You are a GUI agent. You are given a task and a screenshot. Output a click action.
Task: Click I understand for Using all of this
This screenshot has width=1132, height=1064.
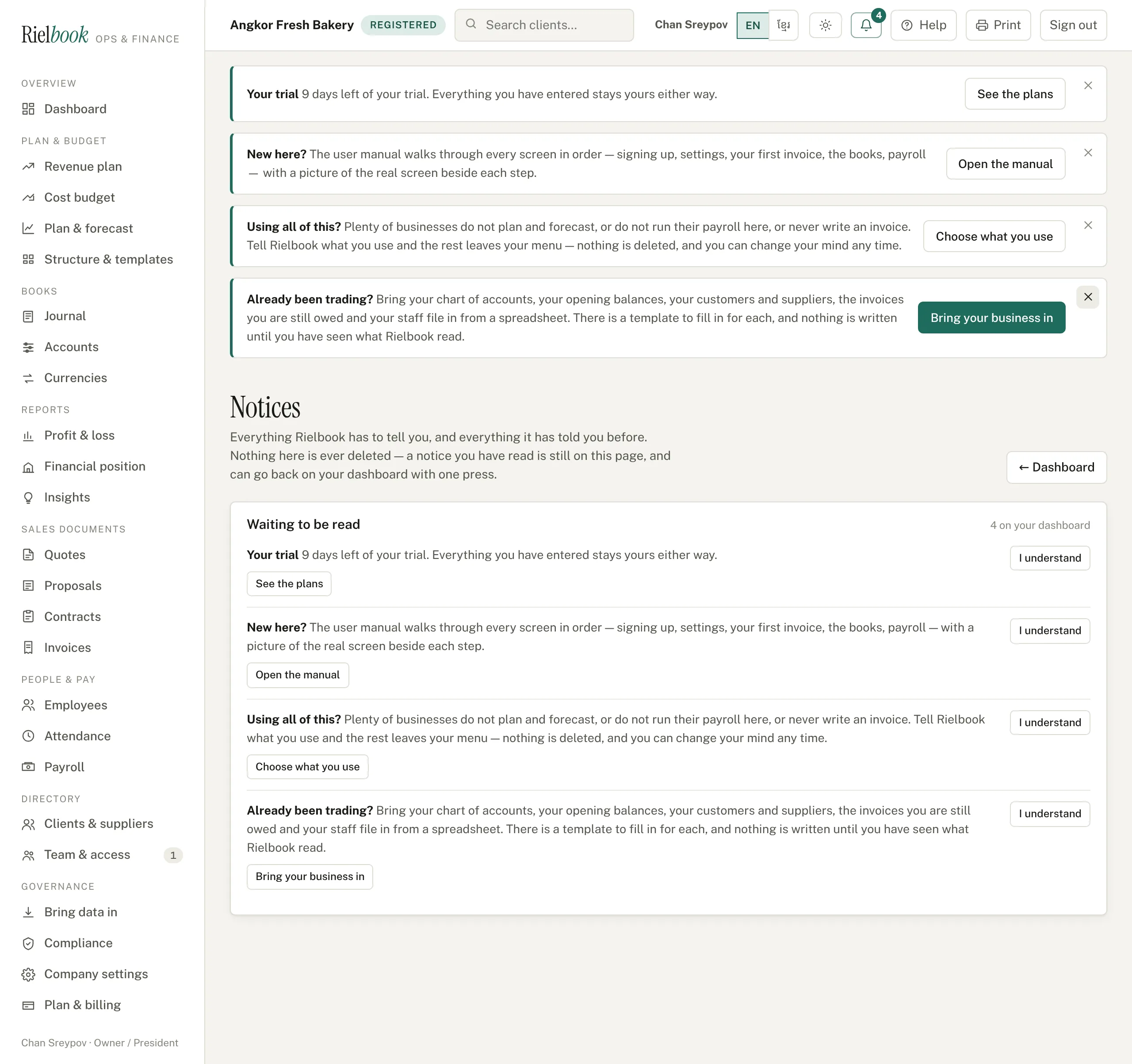1049,723
